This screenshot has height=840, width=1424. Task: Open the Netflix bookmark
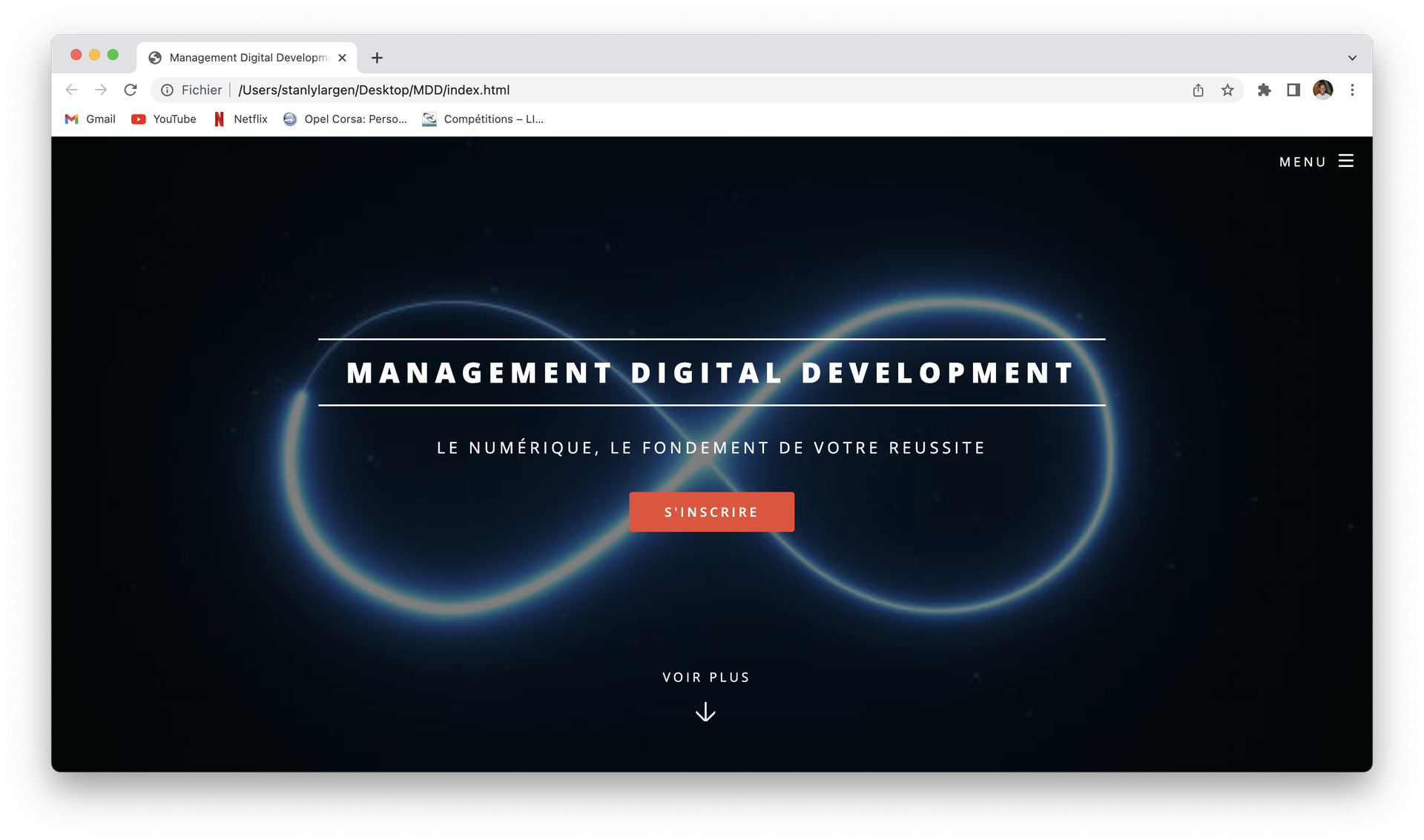click(241, 119)
